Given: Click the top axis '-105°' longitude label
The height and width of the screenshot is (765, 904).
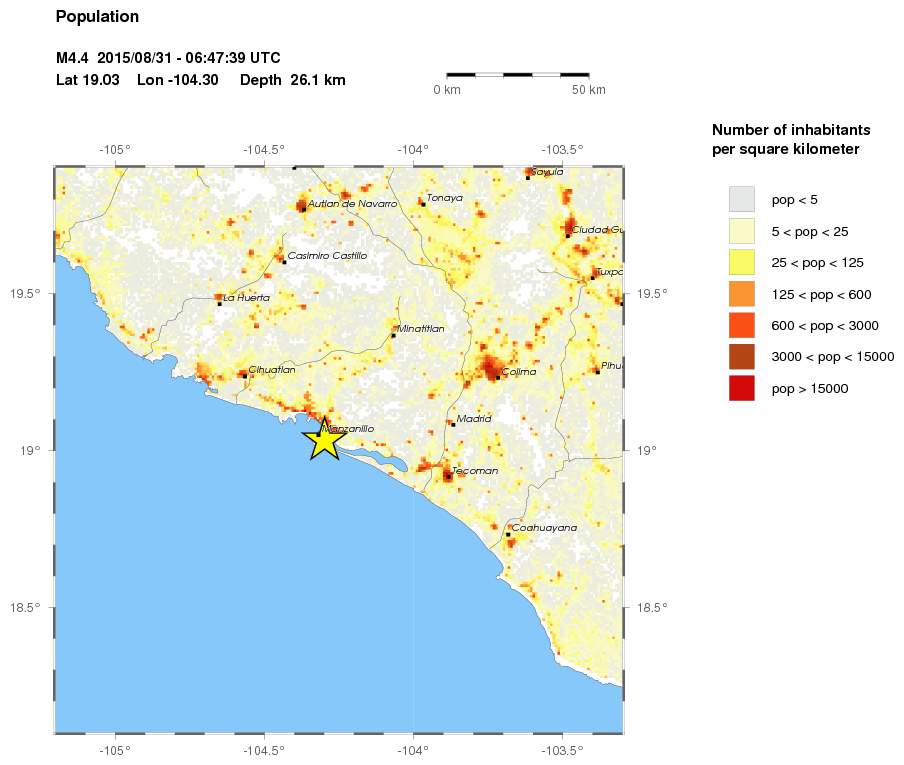Looking at the screenshot, I should [115, 150].
